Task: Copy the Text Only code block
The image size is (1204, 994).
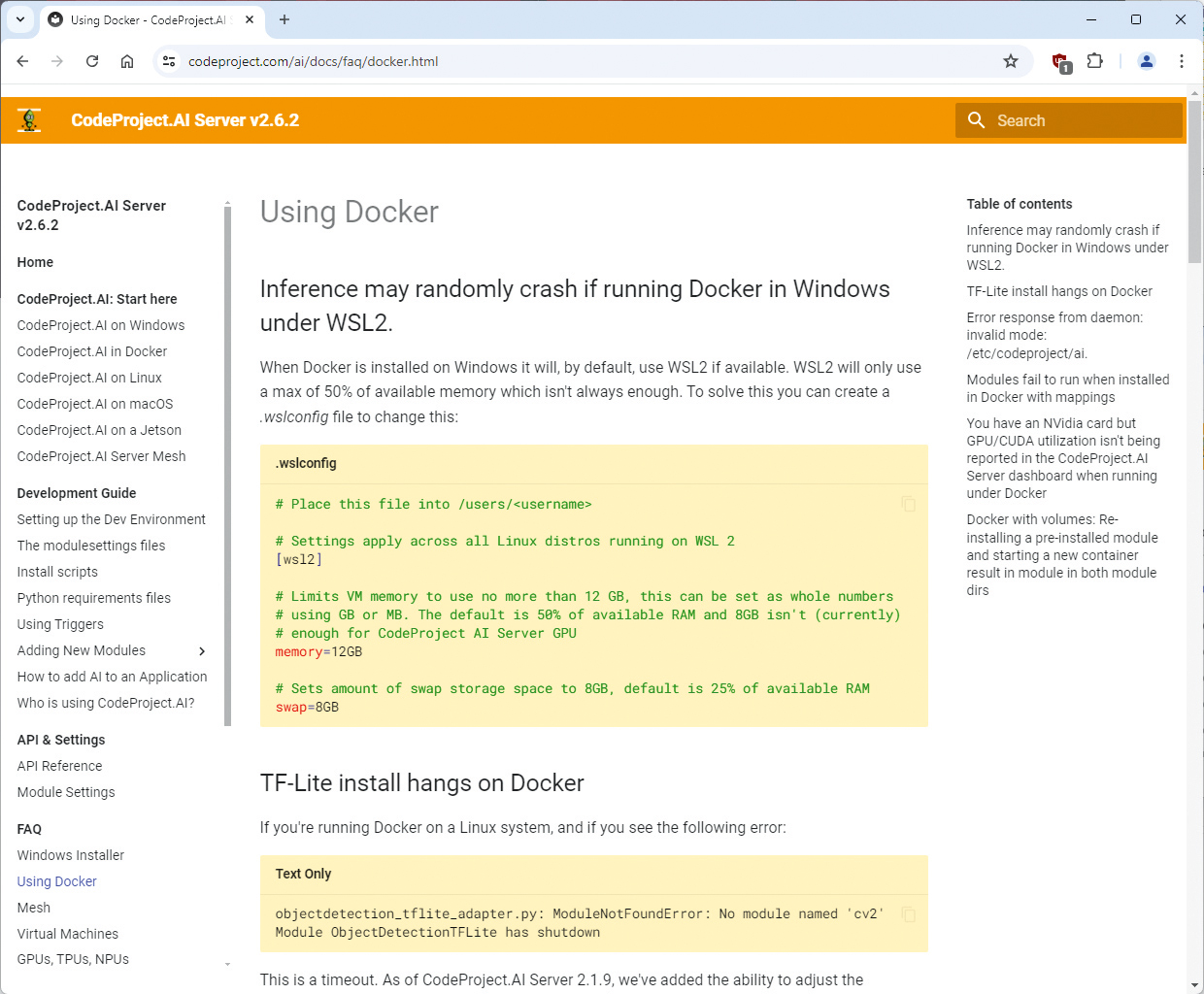Action: point(908,914)
